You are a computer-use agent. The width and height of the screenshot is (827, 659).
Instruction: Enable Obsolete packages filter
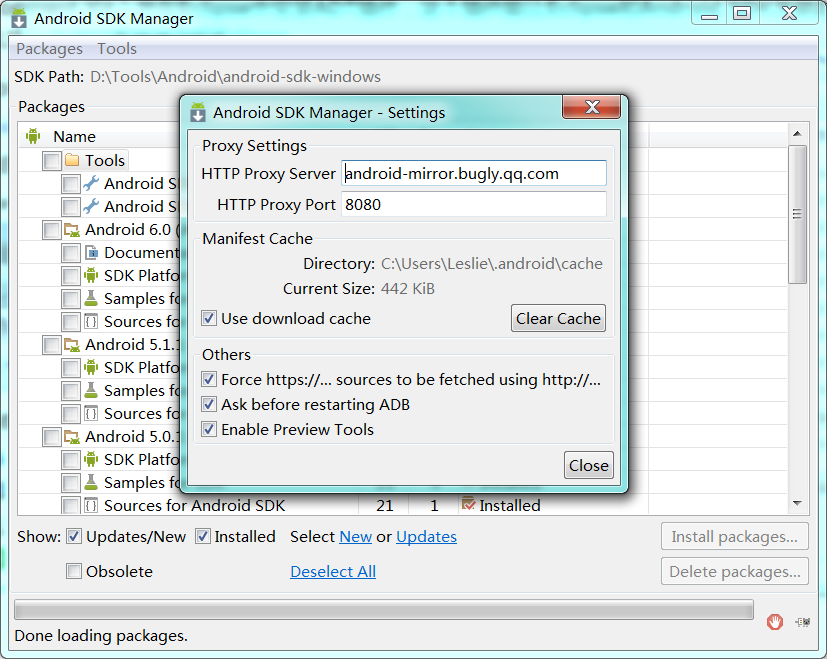click(x=74, y=571)
